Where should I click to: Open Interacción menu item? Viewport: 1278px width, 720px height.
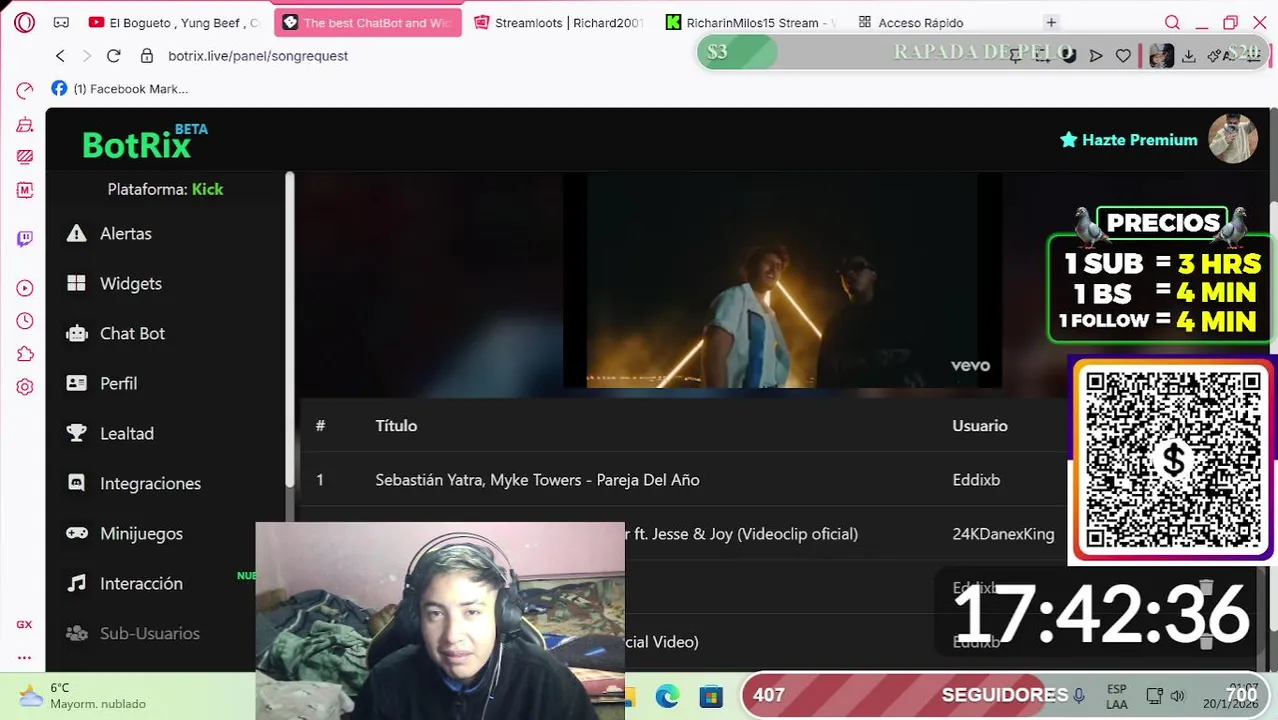[141, 584]
